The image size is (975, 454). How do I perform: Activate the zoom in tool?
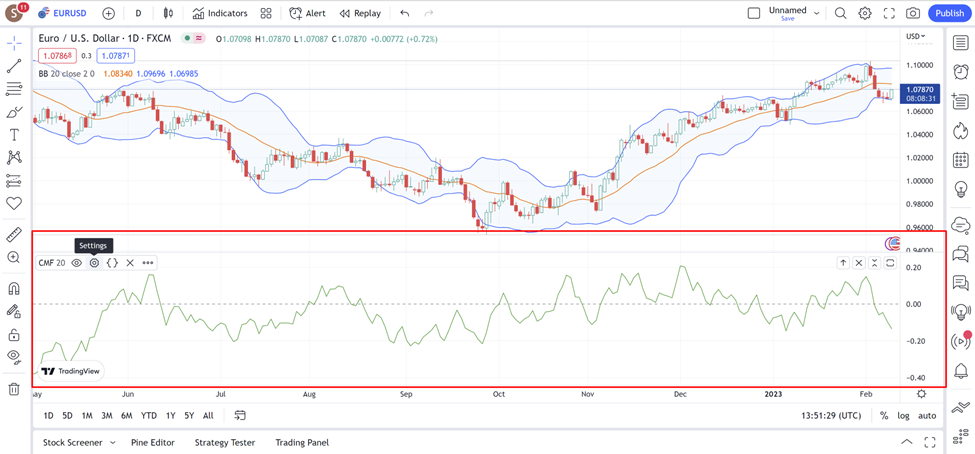[14, 257]
